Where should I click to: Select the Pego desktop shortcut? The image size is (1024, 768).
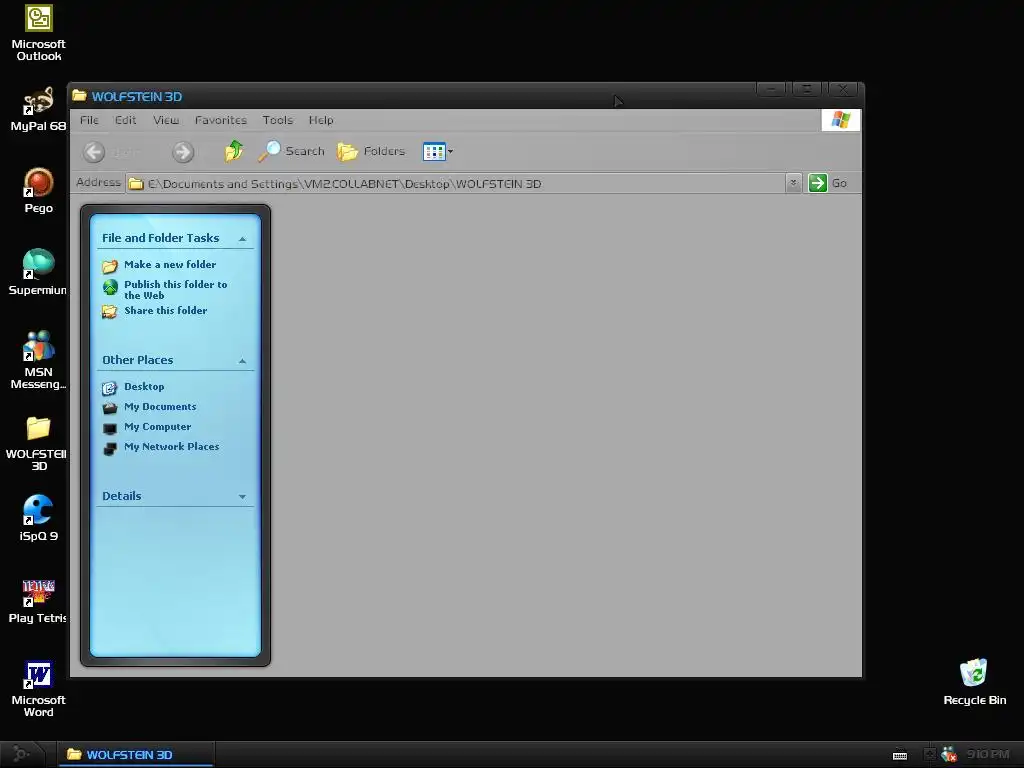[39, 191]
